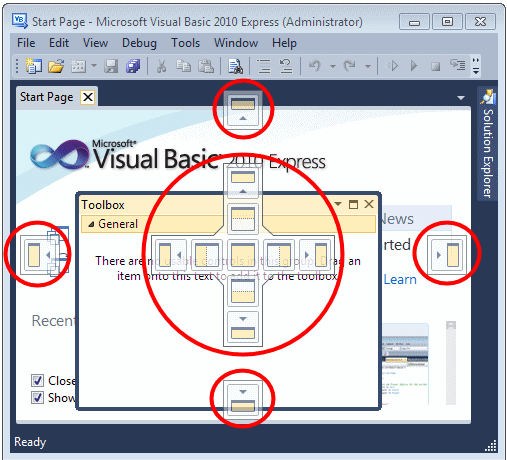Click the Learn link
507x460 pixels.
pos(400,279)
